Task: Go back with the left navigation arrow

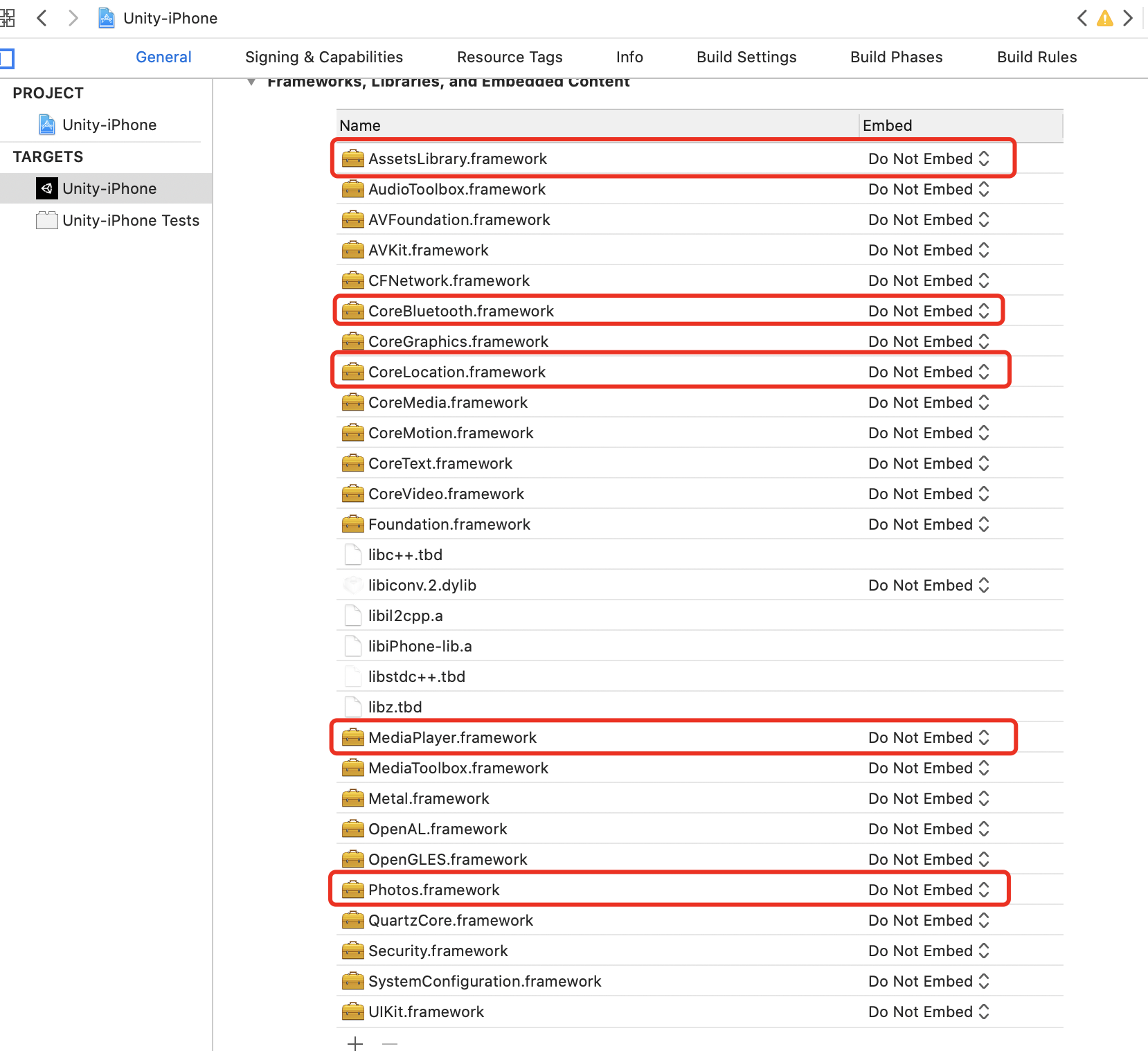Action: 42,18
